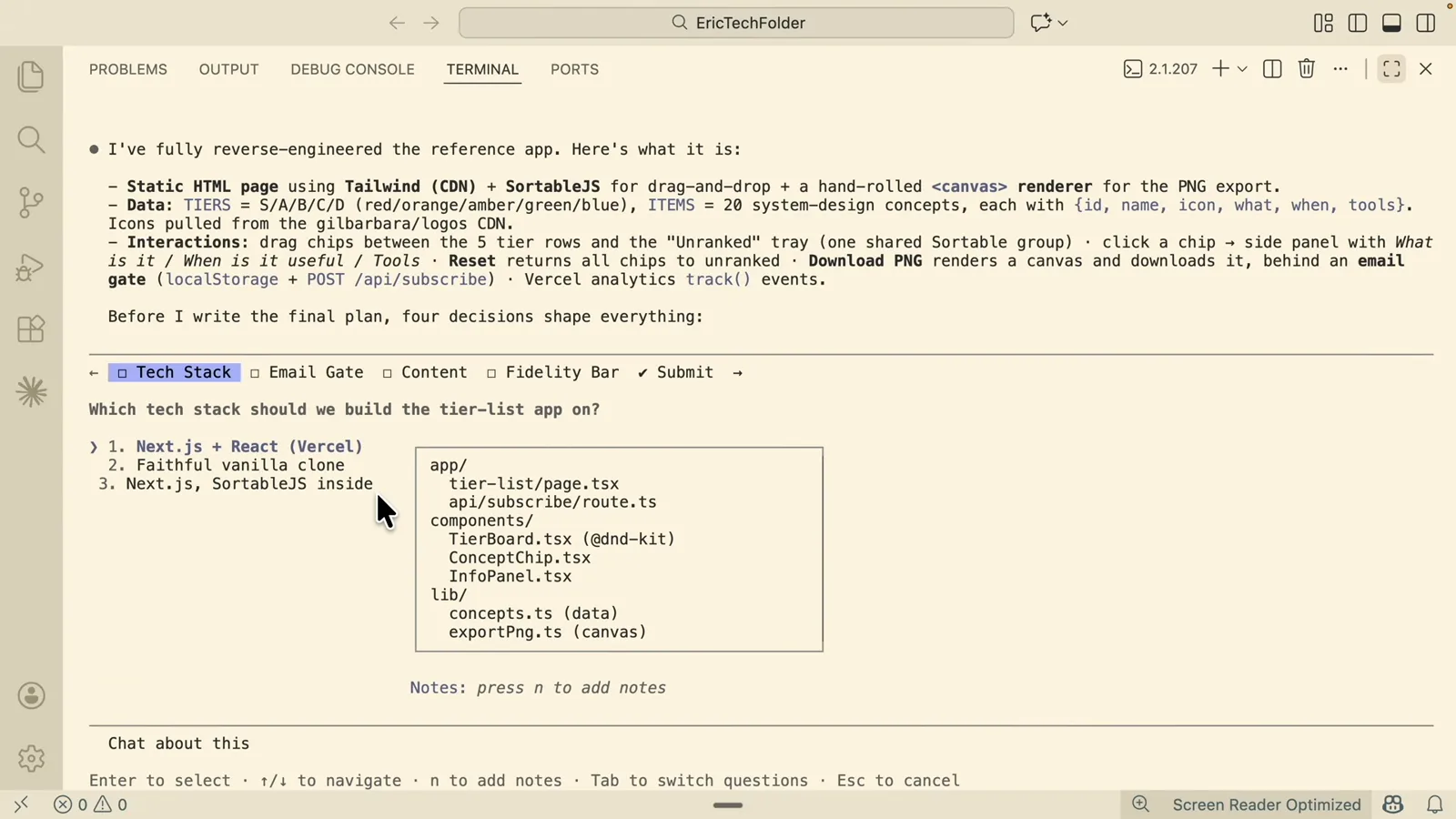Switch to the PROBLEMS tab
The image size is (1456, 819).
(x=128, y=69)
